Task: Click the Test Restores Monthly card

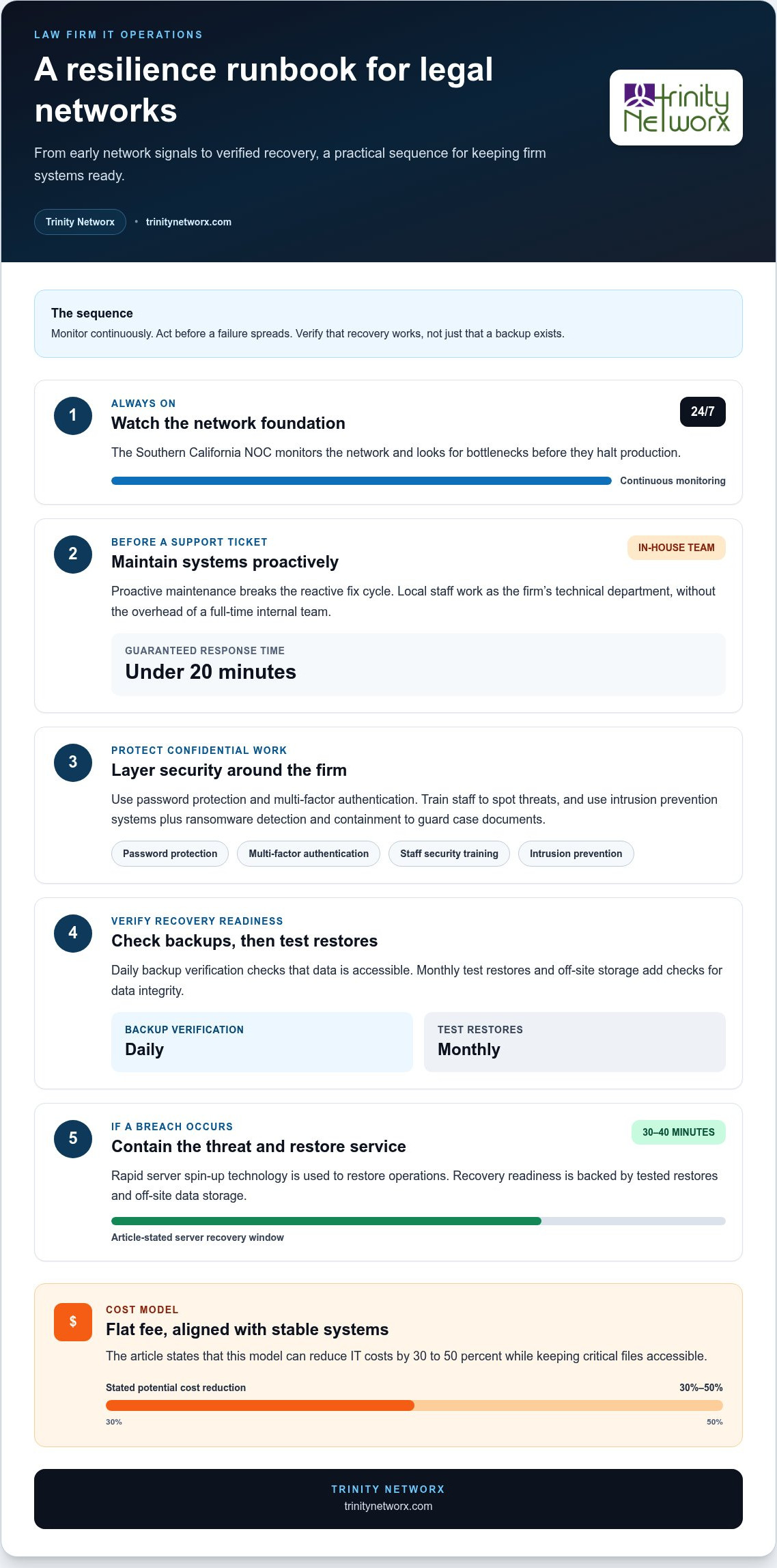Action: click(x=575, y=1042)
